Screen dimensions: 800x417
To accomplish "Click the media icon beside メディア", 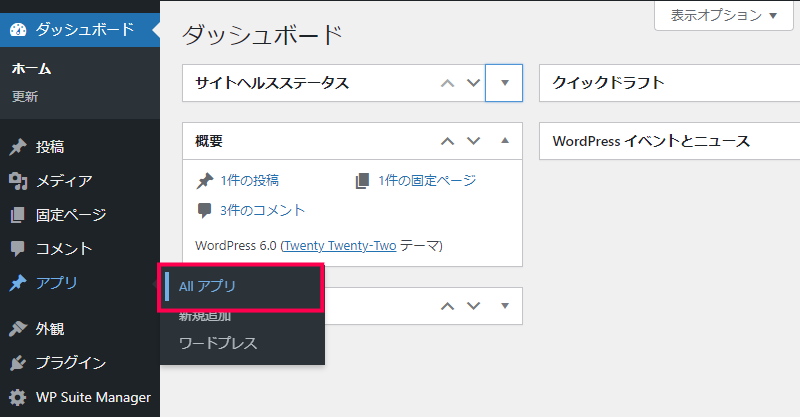I will pos(18,181).
